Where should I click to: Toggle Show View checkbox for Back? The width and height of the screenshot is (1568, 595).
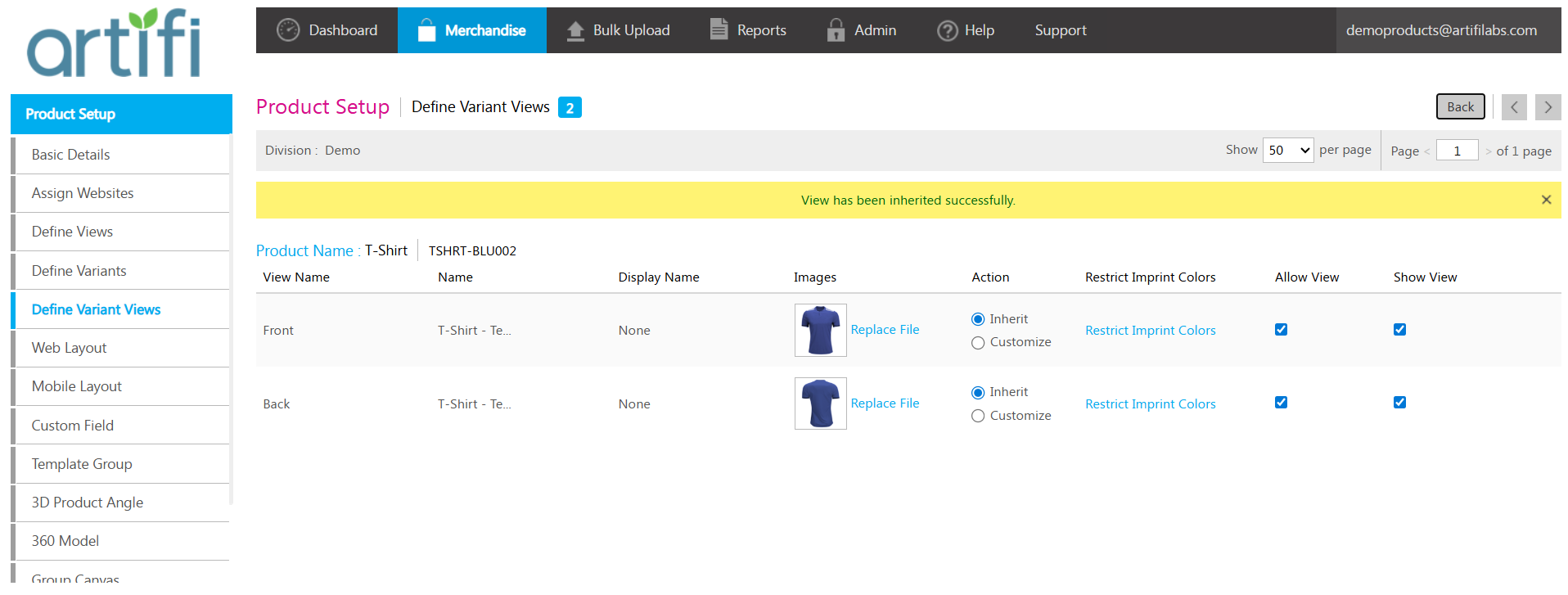(x=1399, y=402)
